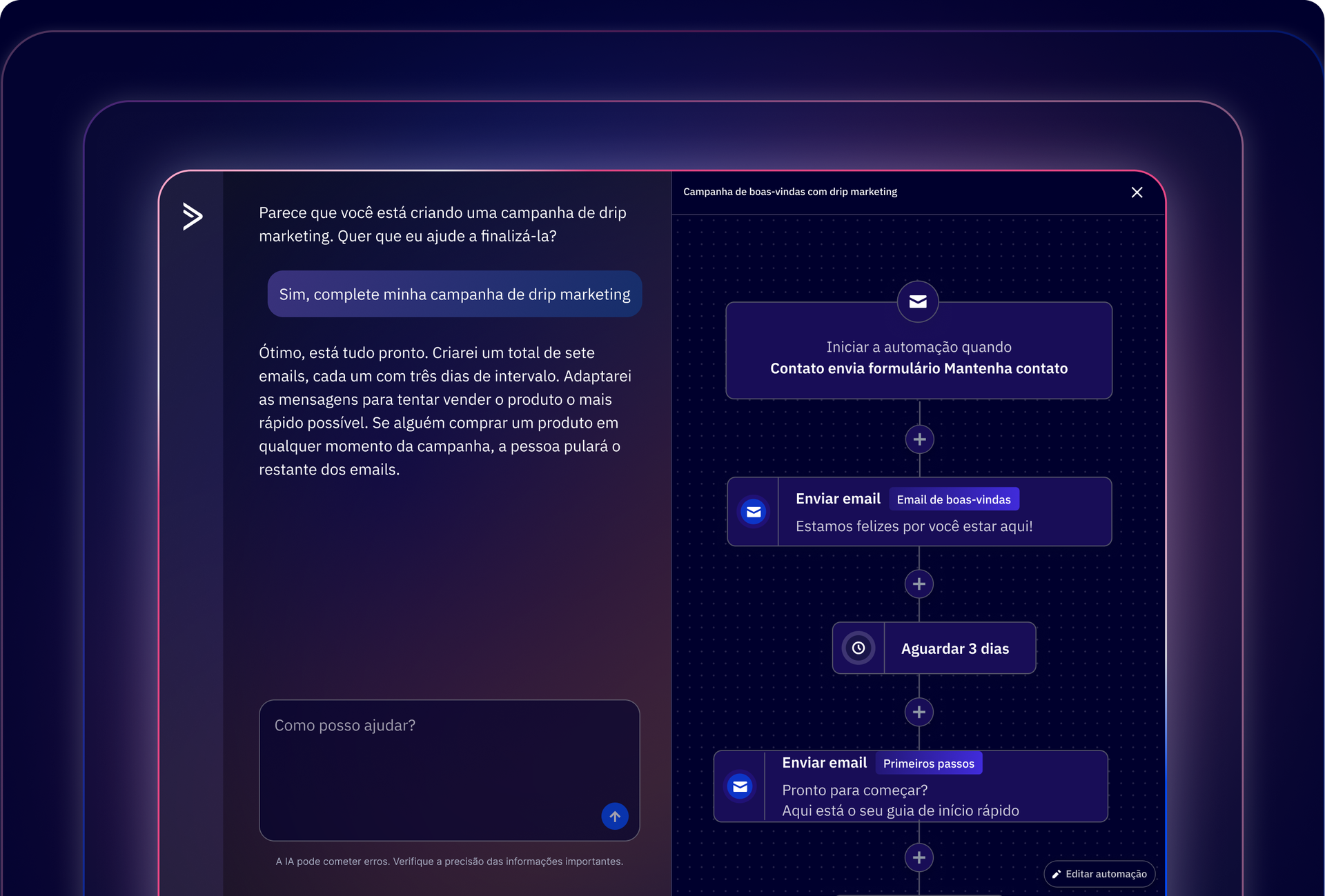
Task: Click plus button below the trigger node
Action: 919,439
